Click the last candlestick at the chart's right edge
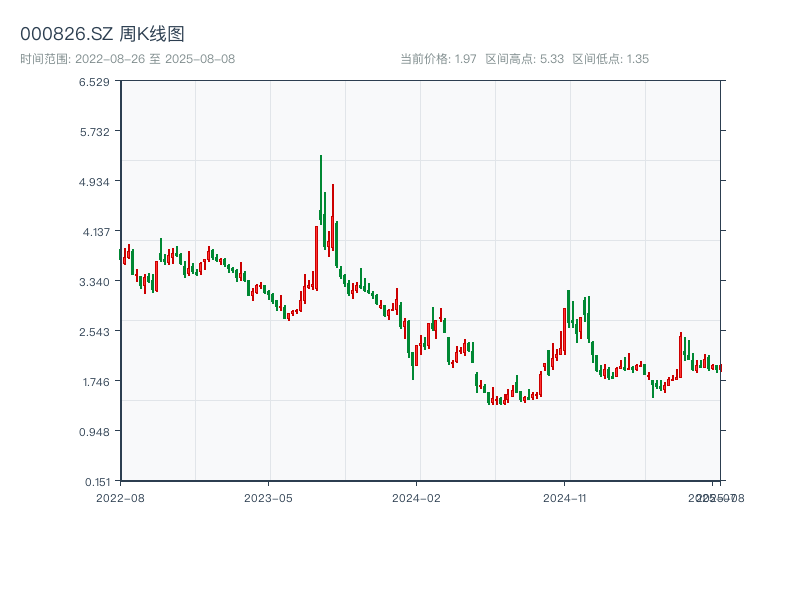The width and height of the screenshot is (800, 600). click(x=720, y=368)
